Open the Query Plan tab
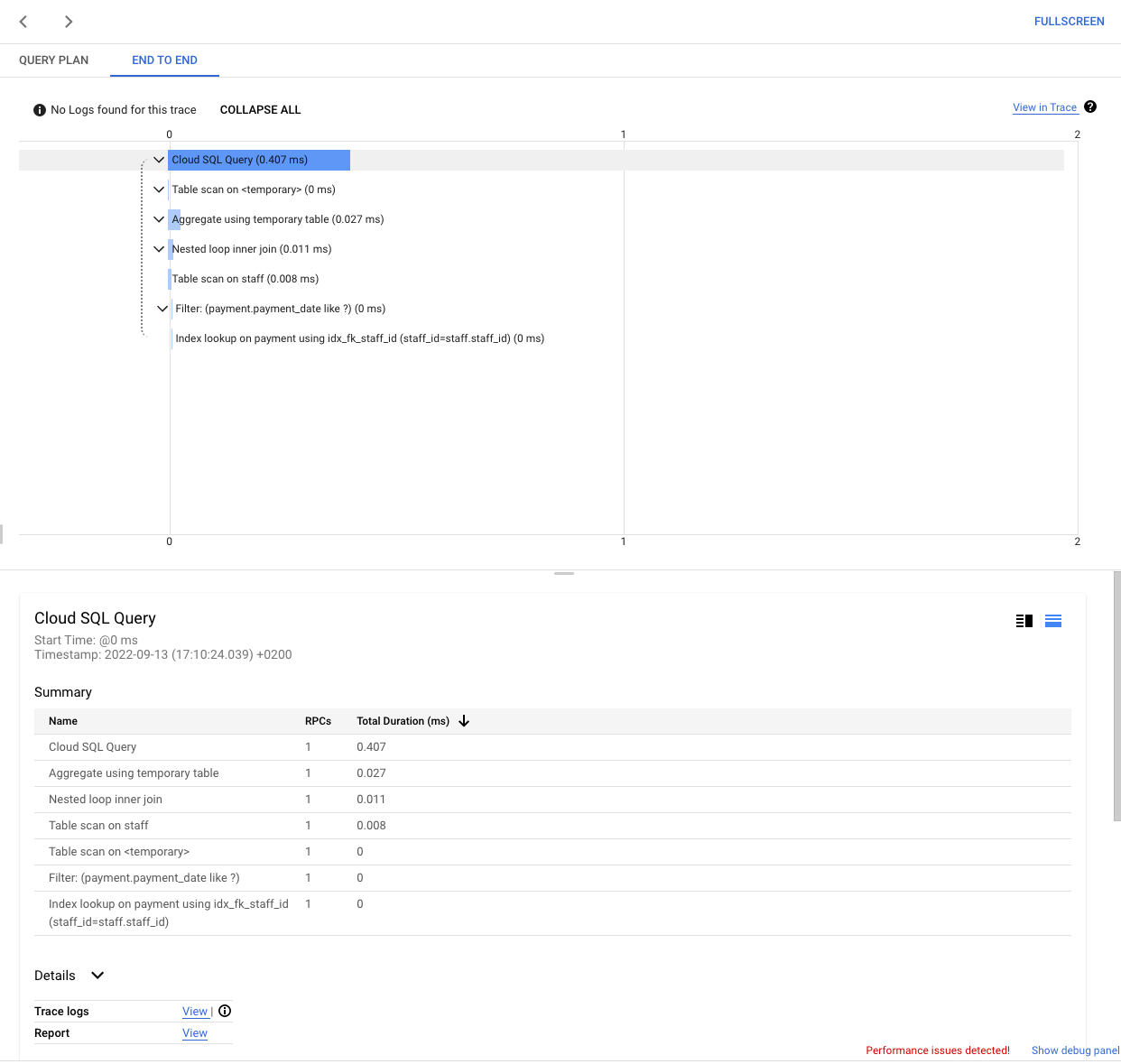 (54, 60)
